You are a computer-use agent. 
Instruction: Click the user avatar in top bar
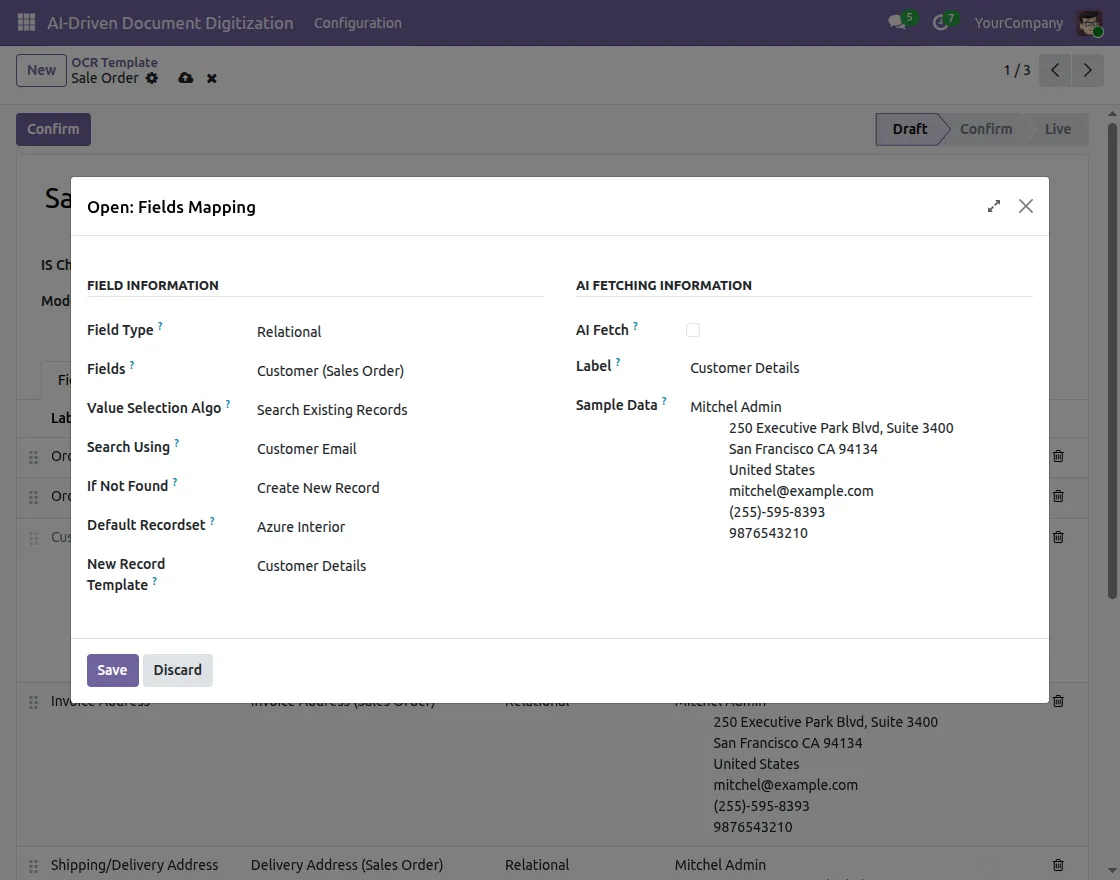(1089, 23)
